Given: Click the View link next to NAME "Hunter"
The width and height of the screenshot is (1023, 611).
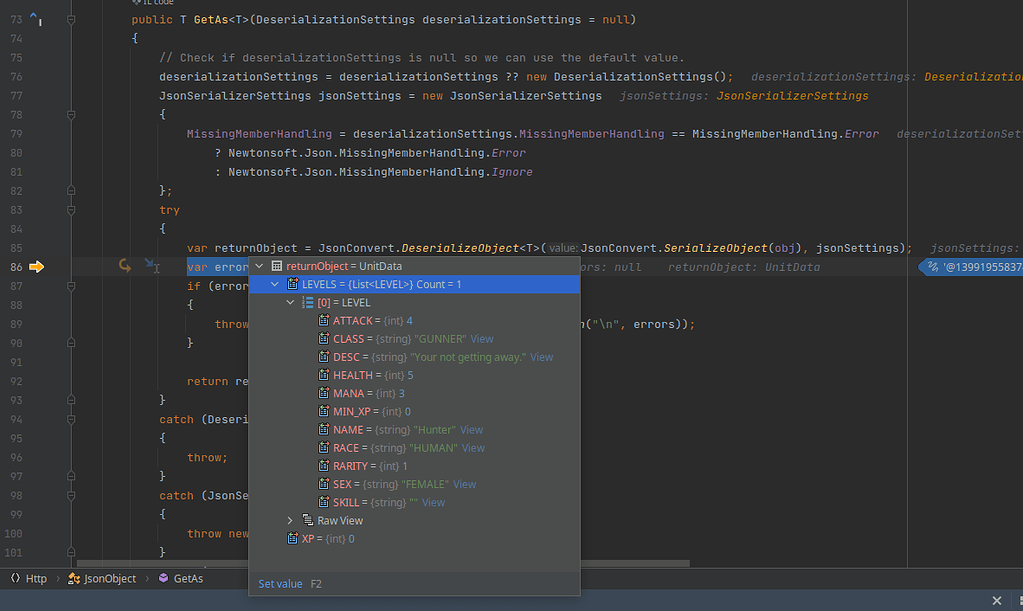Looking at the screenshot, I should 474,429.
